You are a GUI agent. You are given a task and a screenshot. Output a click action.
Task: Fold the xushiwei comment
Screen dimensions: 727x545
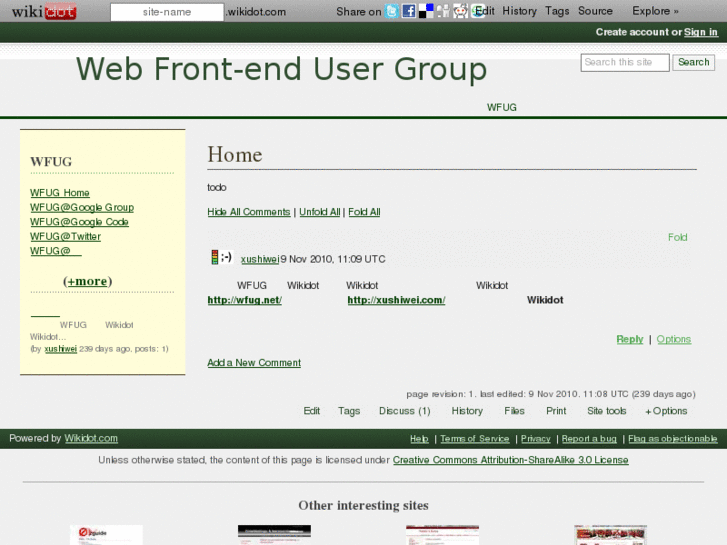tap(677, 237)
